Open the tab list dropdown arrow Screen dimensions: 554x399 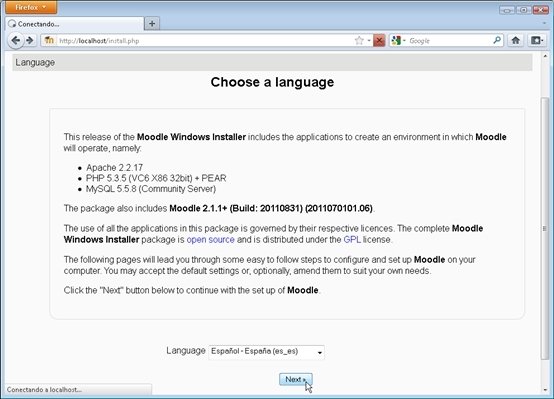(544, 23)
